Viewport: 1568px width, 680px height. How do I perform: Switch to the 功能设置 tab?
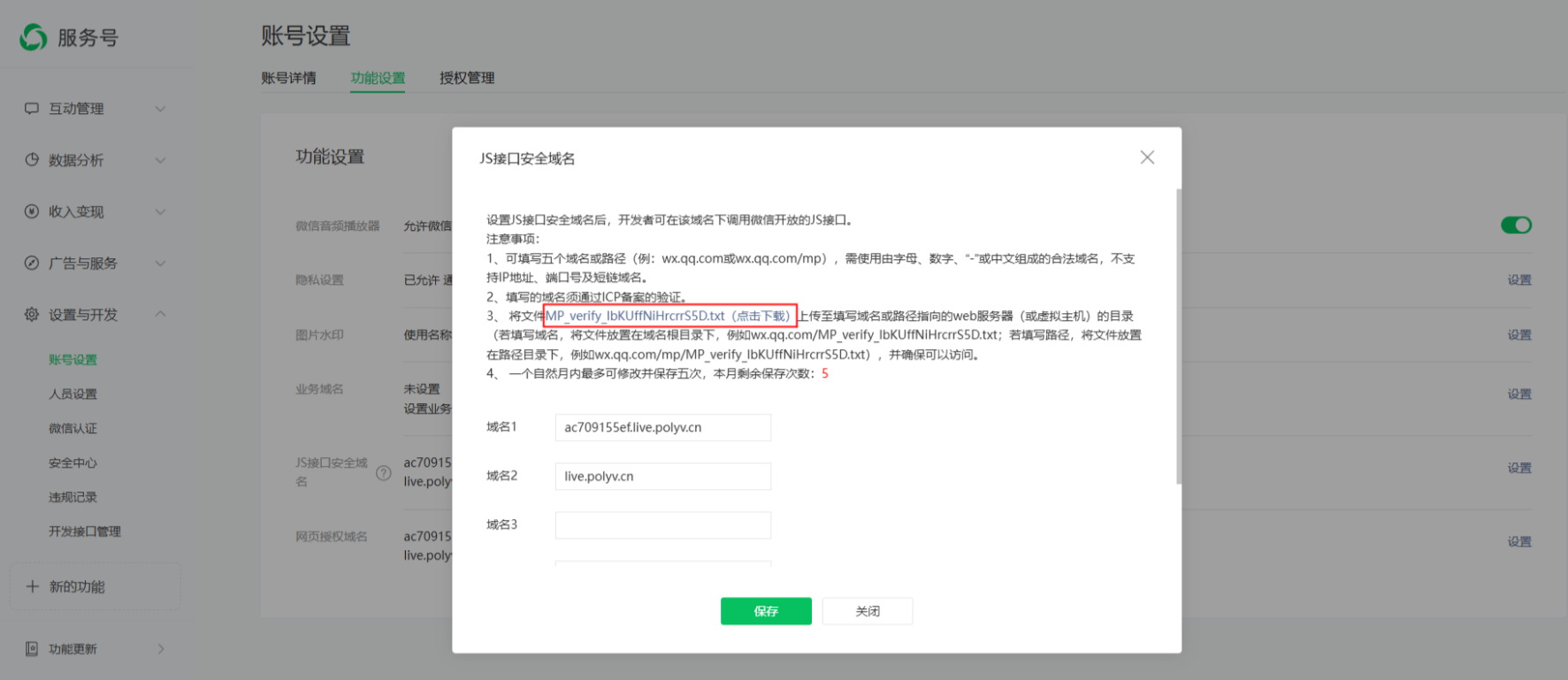[378, 78]
